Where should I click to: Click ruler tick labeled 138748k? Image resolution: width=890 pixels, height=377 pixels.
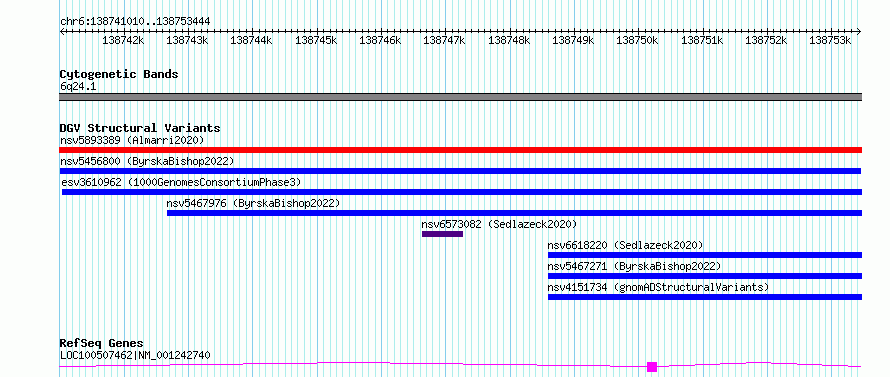click(509, 40)
